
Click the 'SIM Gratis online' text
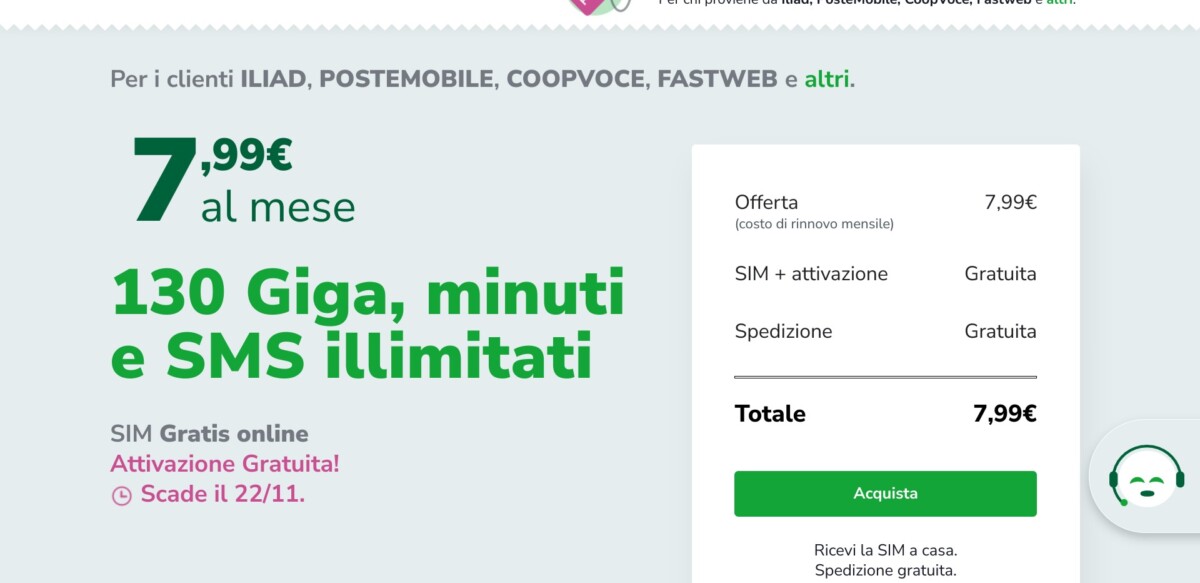pyautogui.click(x=209, y=434)
